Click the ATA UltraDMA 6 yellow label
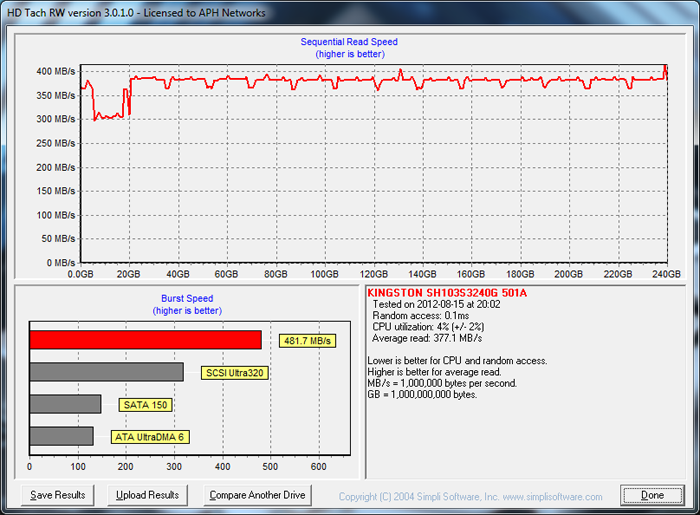This screenshot has width=700, height=515. pyautogui.click(x=151, y=437)
